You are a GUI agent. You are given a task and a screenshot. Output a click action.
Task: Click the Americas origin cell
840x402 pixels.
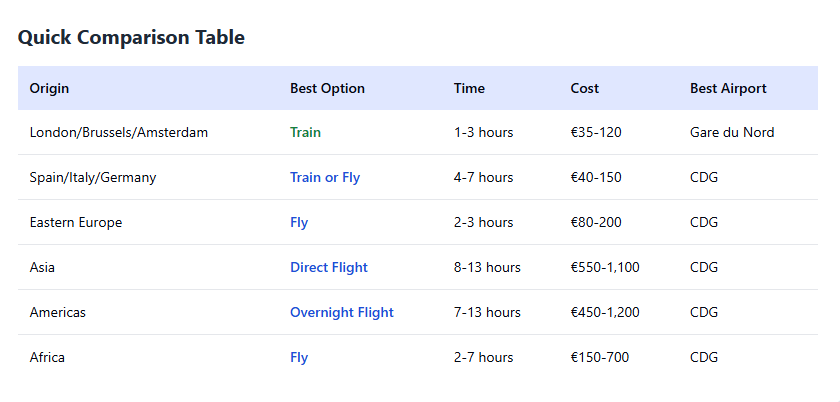click(x=58, y=312)
